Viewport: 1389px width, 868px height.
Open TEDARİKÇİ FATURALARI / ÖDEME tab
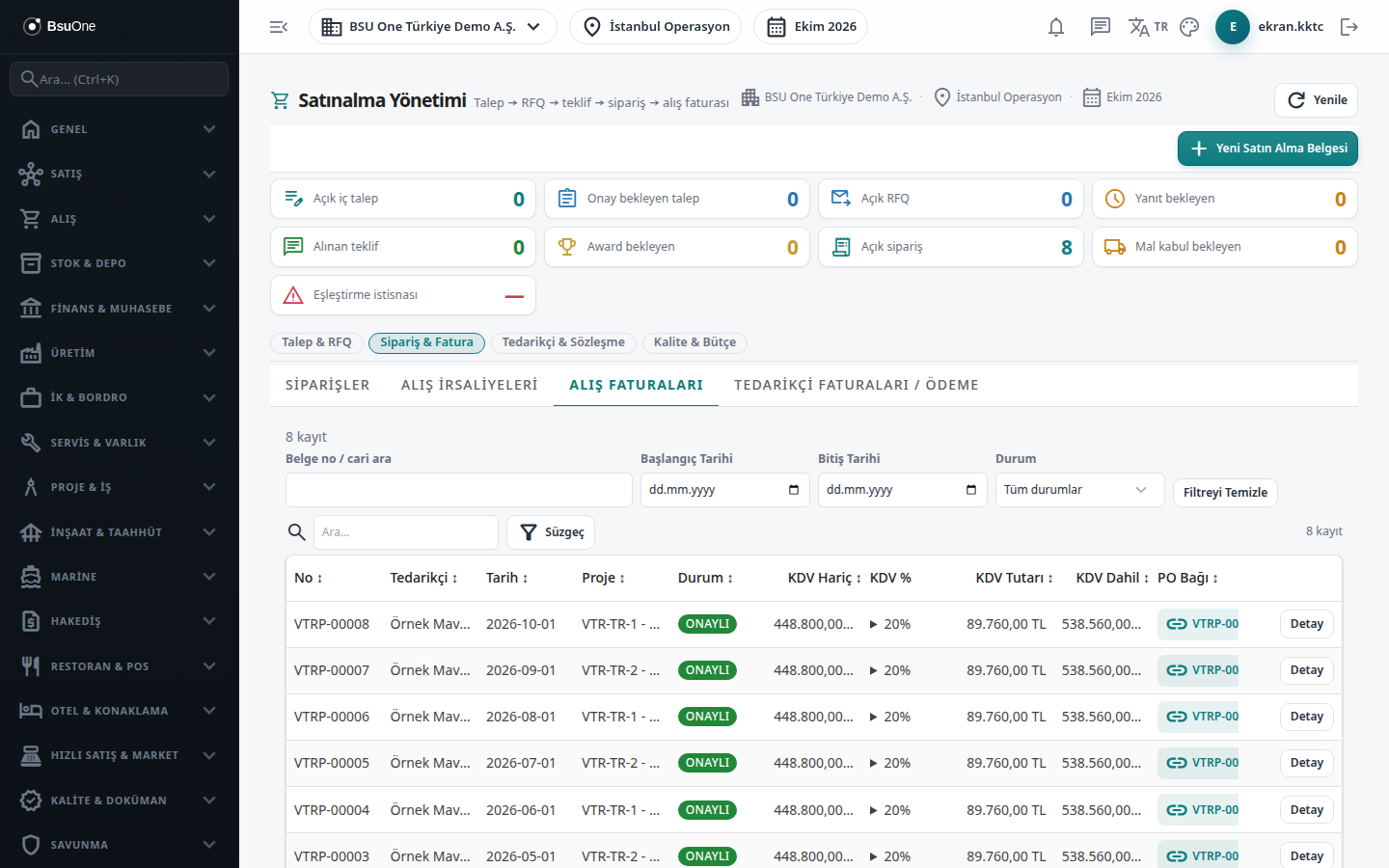coord(857,385)
